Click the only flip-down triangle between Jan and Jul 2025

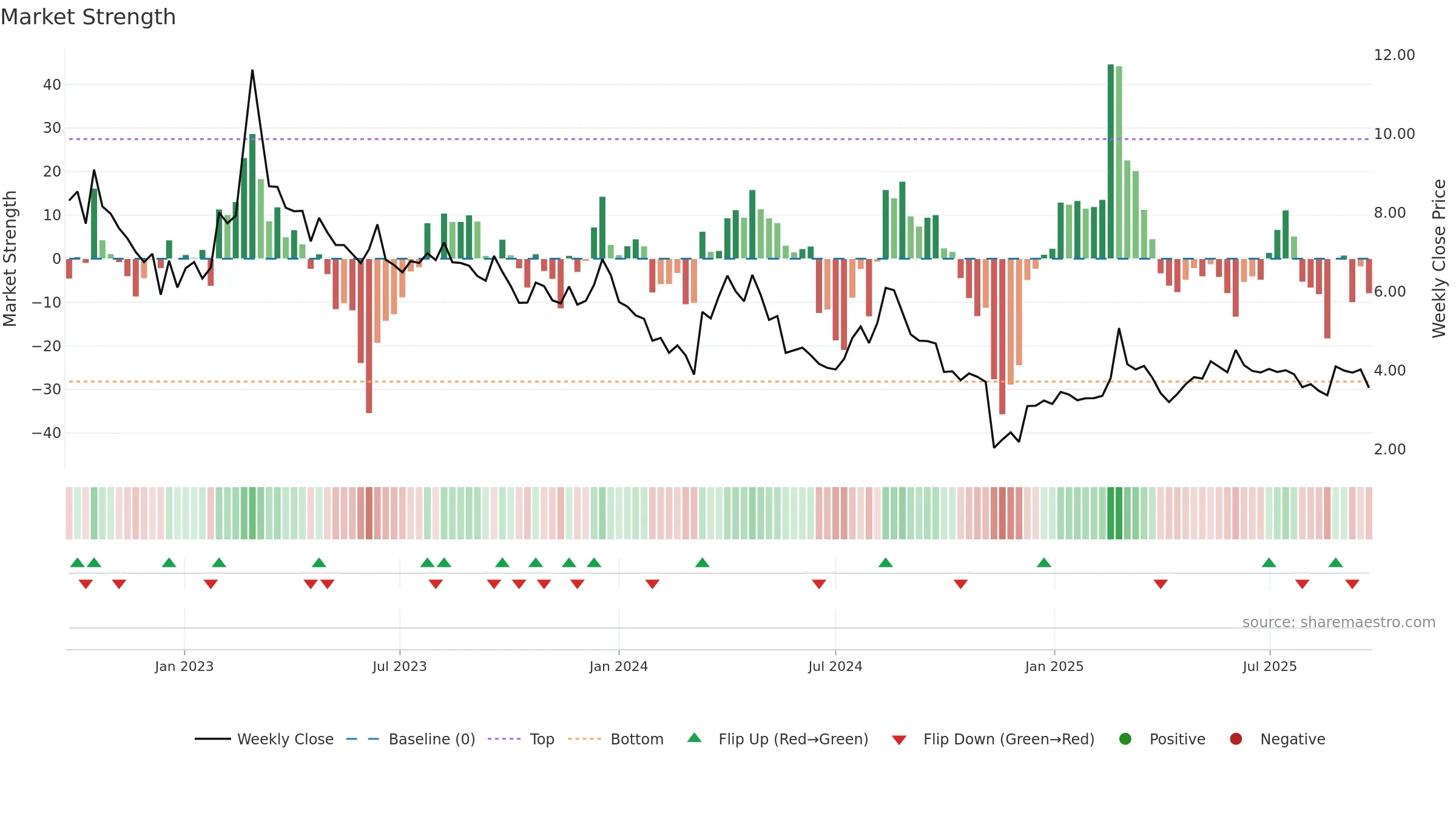pos(1160,584)
